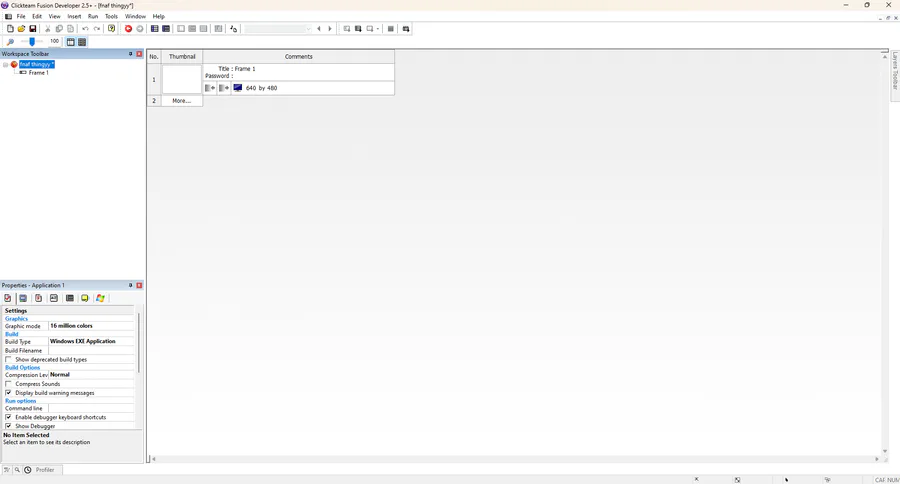Check Compress Sounds option
The width and height of the screenshot is (900, 484).
(8, 384)
